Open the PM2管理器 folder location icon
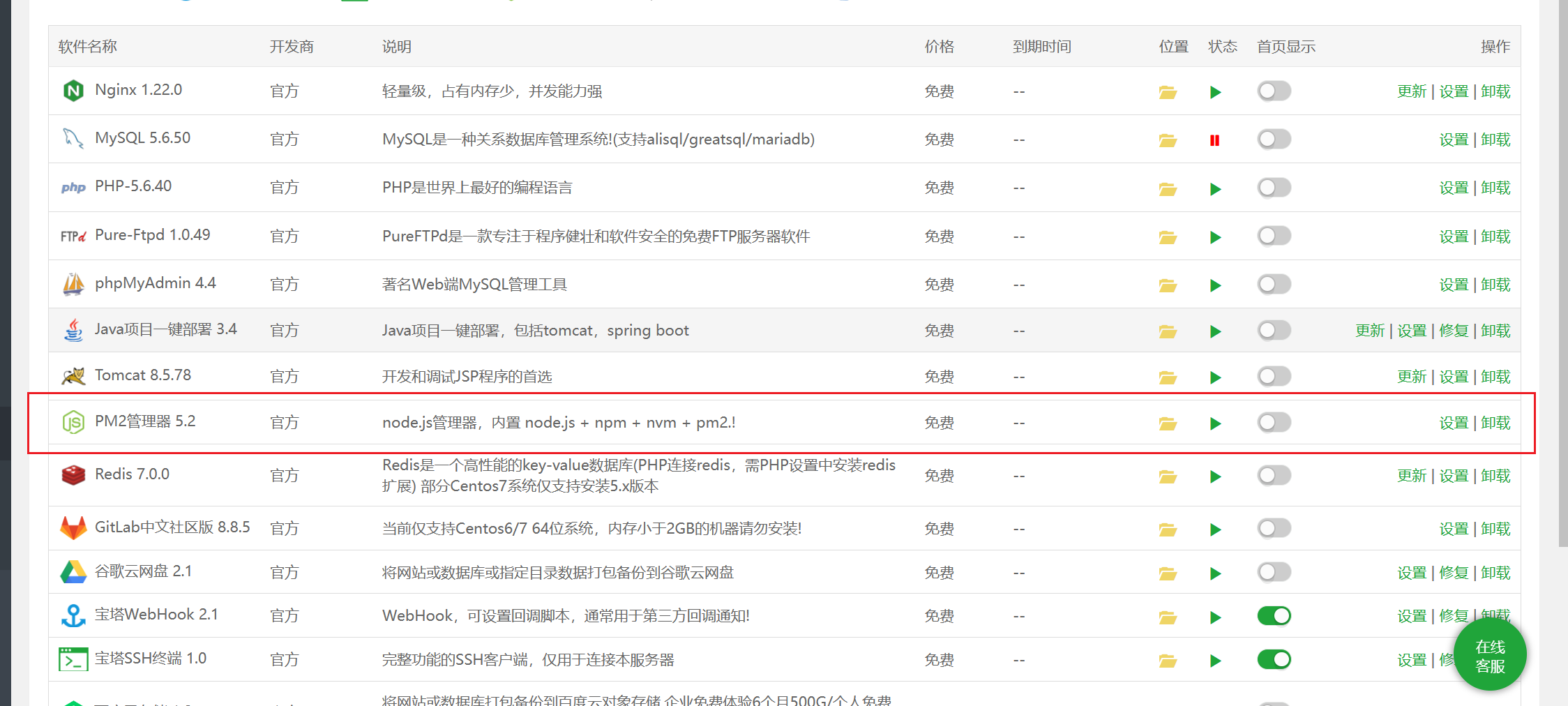Image resolution: width=1568 pixels, height=706 pixels. (1168, 423)
